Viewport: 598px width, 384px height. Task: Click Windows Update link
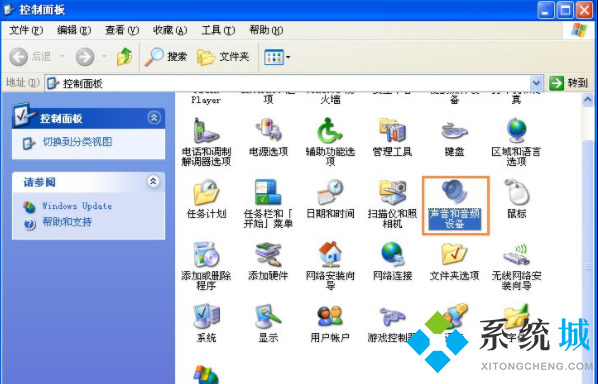77,206
